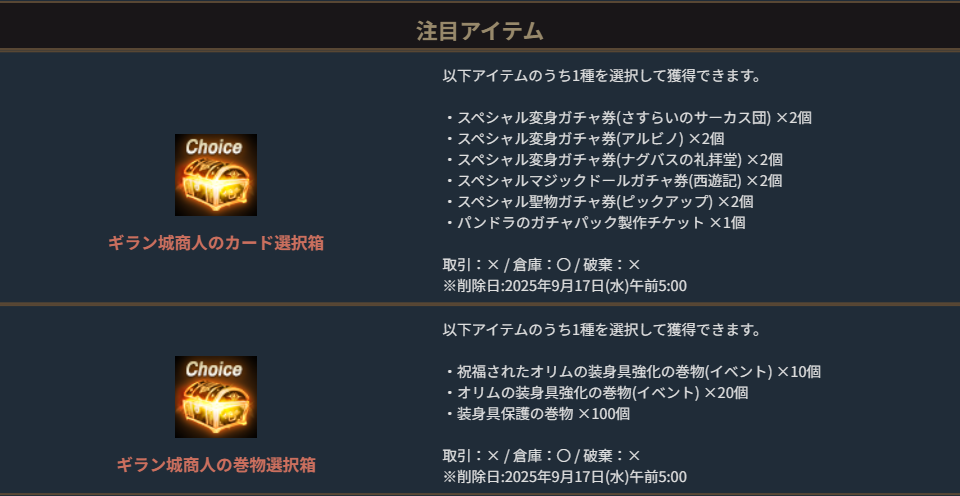Select the ナグバスの礼拝堂 gacha ticket line

(x=612, y=160)
